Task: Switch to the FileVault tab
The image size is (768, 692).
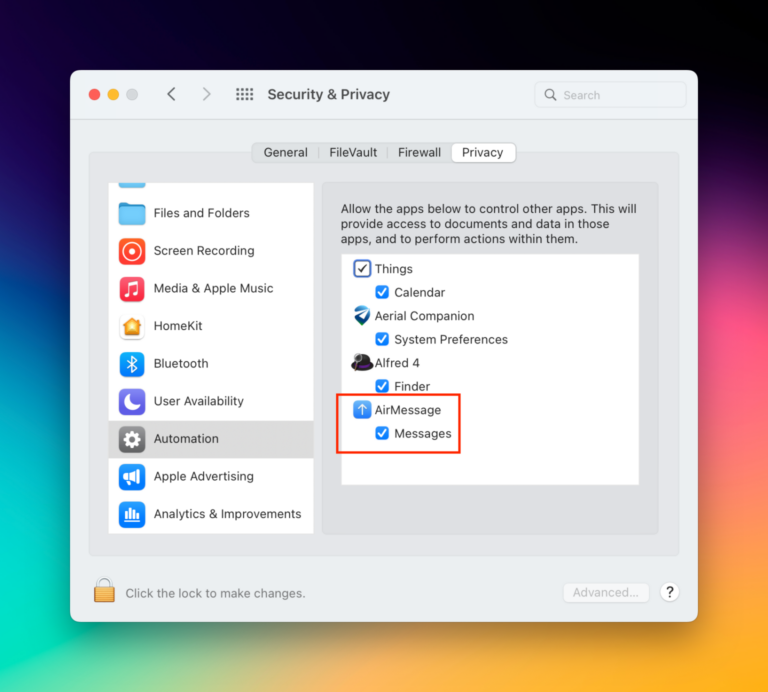Action: coord(353,153)
